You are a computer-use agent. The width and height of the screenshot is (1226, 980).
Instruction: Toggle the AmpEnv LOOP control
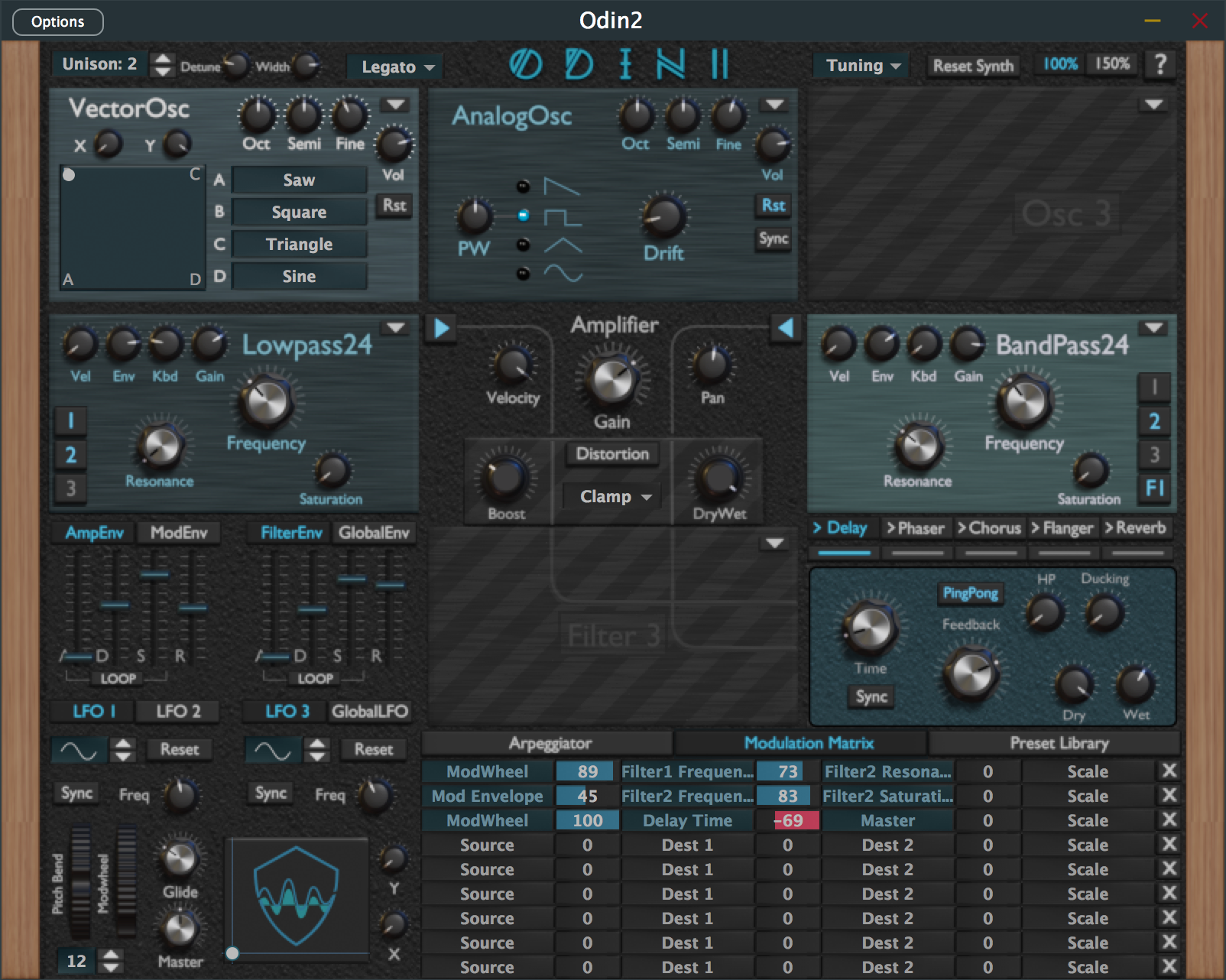pyautogui.click(x=118, y=678)
